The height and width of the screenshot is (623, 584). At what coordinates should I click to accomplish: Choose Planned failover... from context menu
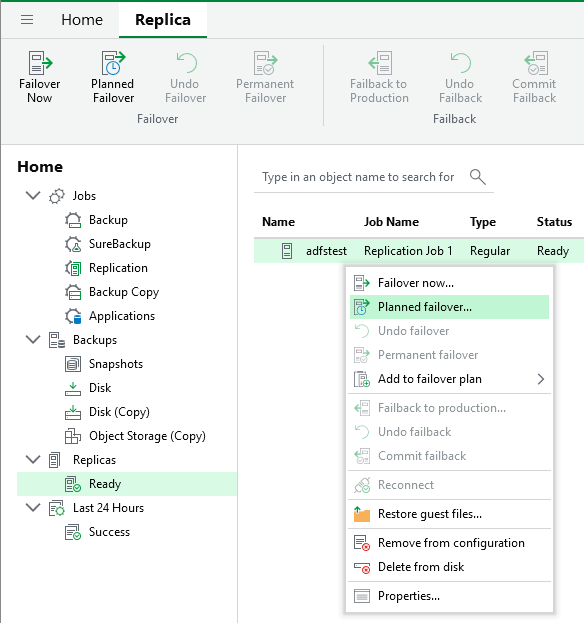[x=449, y=307]
